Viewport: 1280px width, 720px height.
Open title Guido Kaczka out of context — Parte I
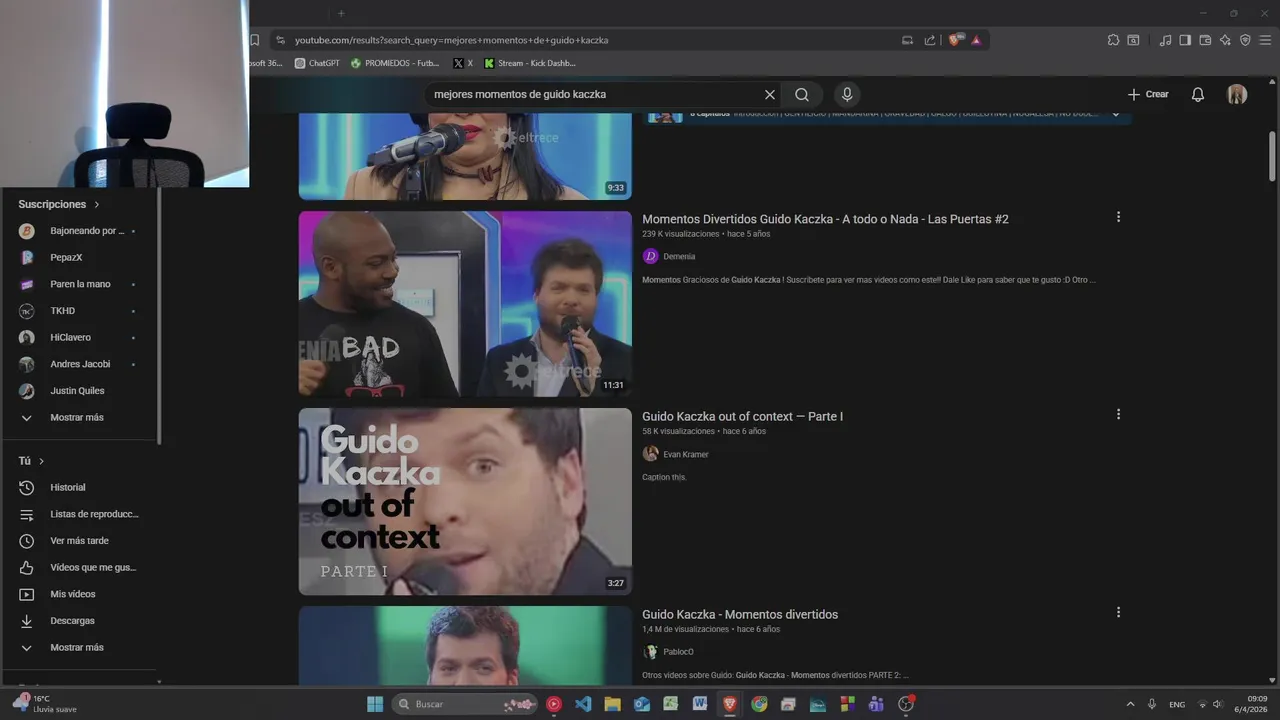coord(742,416)
